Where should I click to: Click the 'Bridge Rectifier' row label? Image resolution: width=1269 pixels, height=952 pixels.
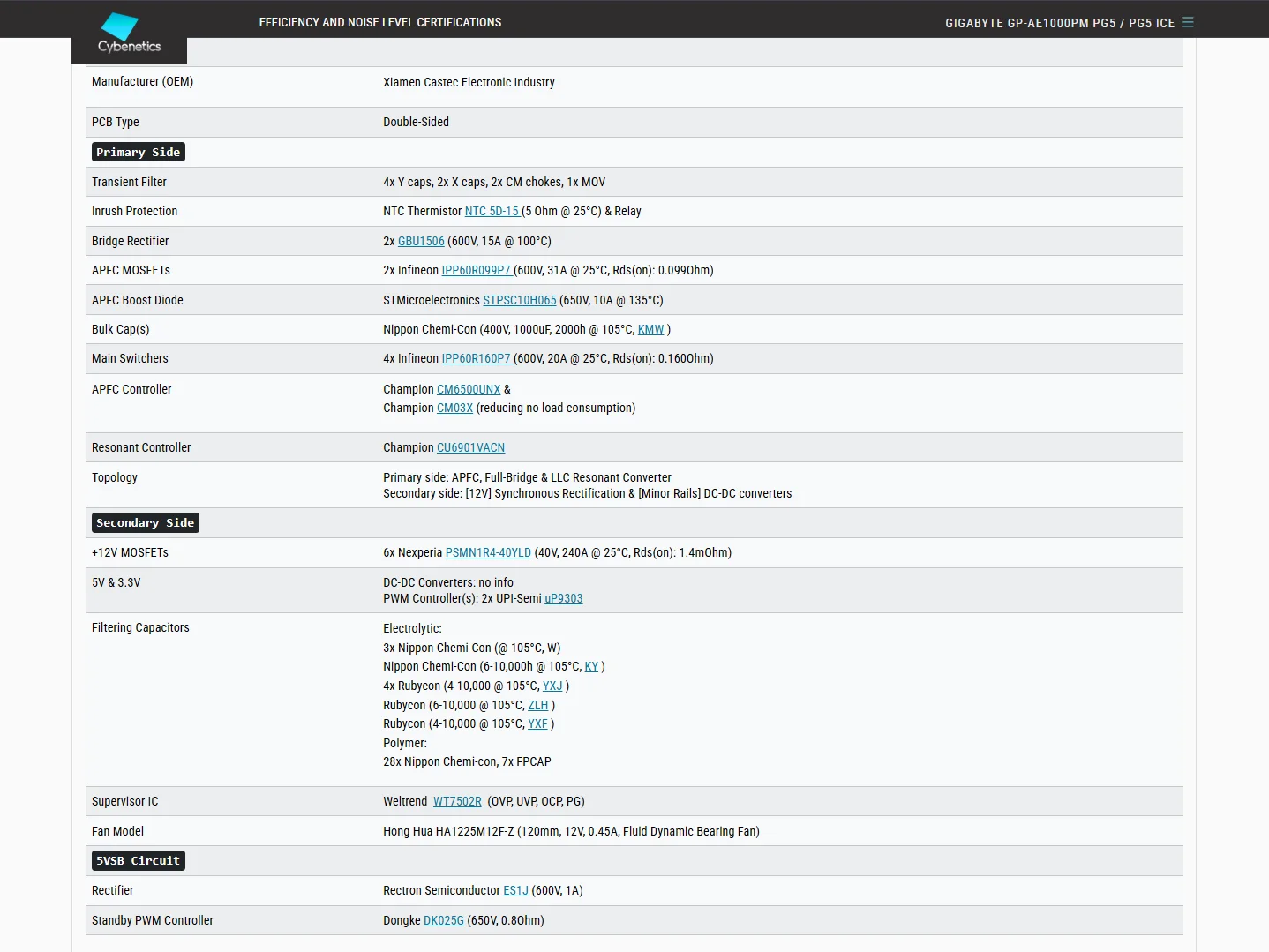coord(130,241)
